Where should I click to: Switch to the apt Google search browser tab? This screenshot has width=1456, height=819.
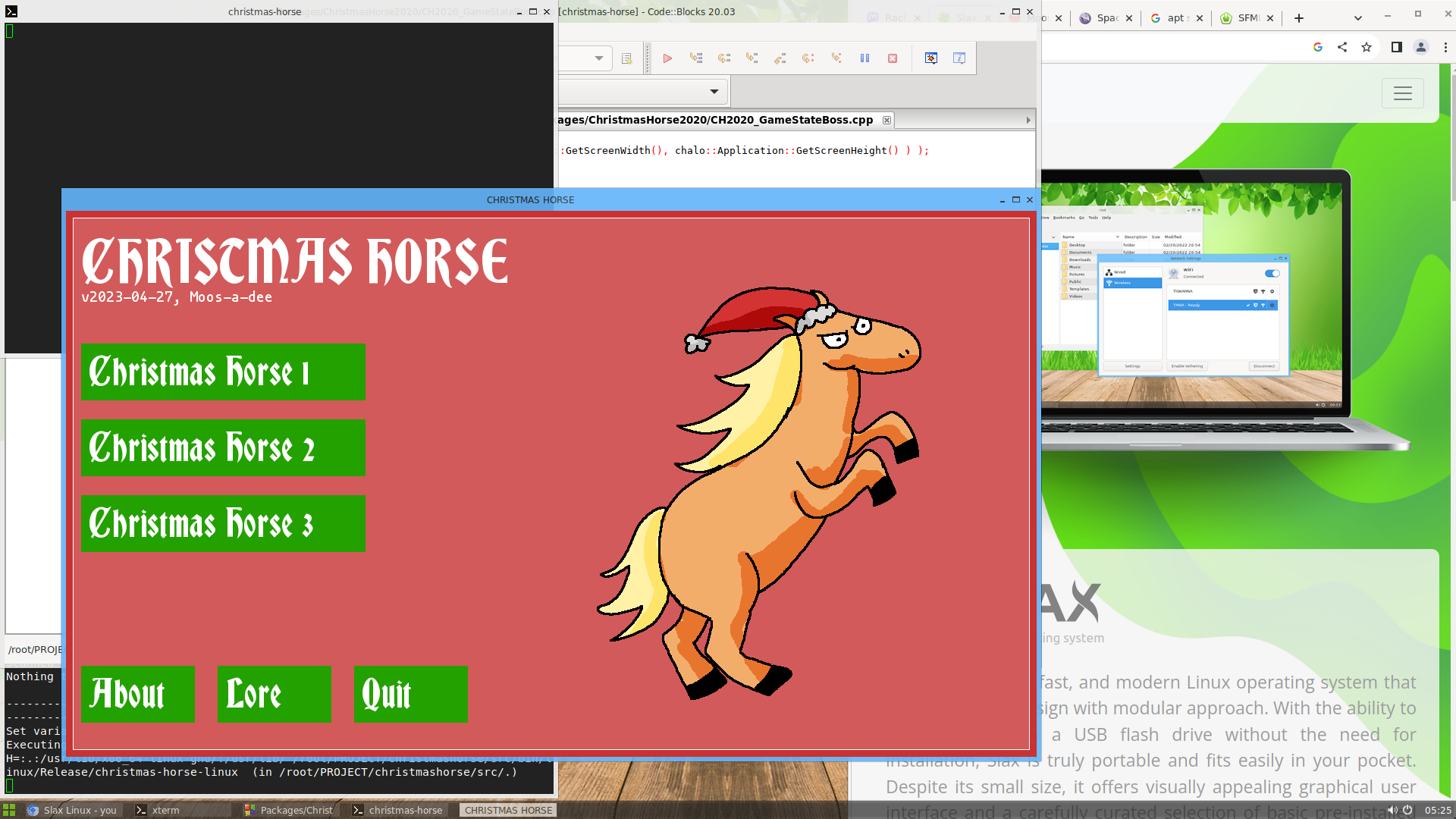pos(1176,18)
